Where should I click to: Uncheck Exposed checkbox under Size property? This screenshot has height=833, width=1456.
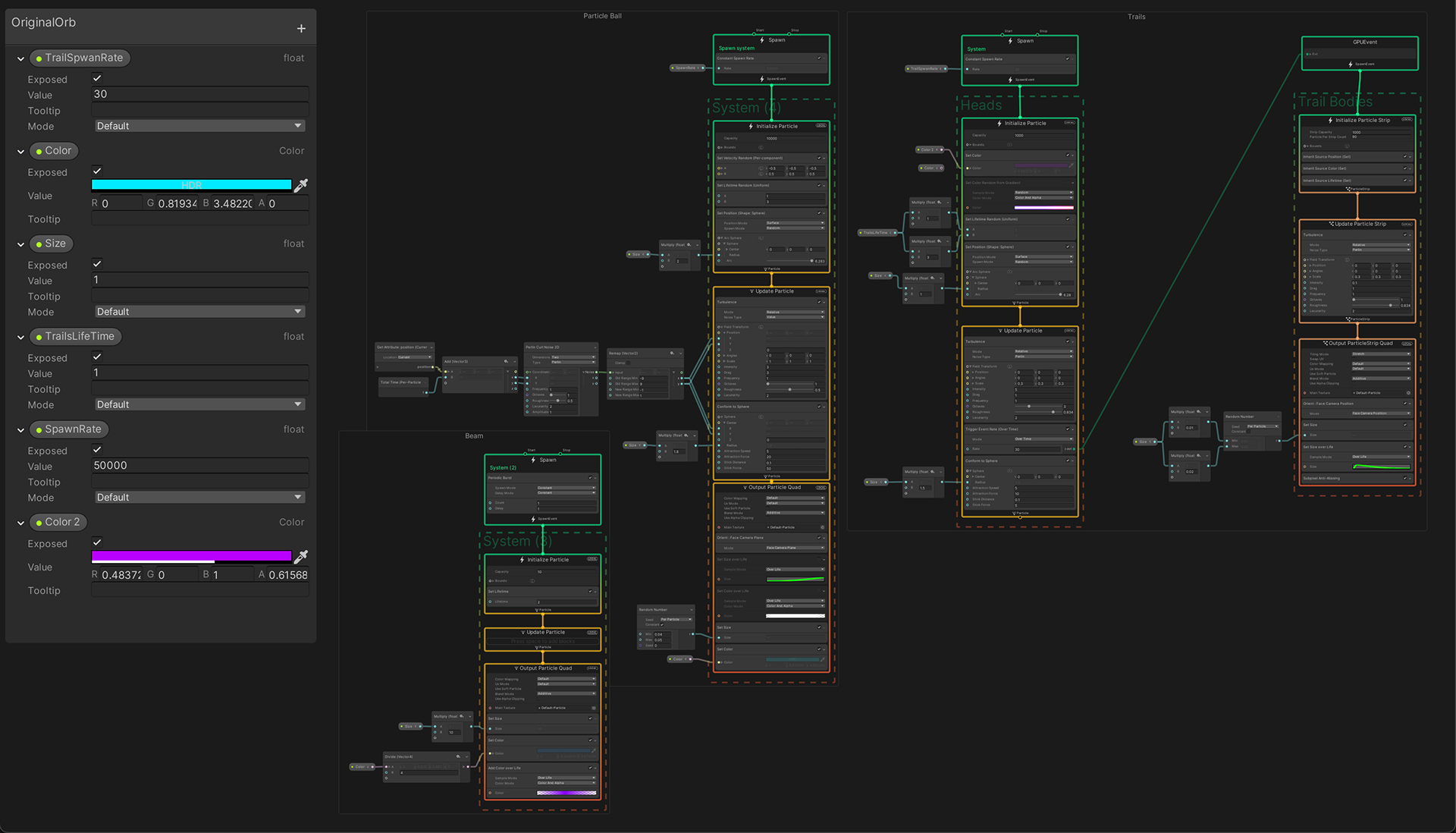[97, 264]
